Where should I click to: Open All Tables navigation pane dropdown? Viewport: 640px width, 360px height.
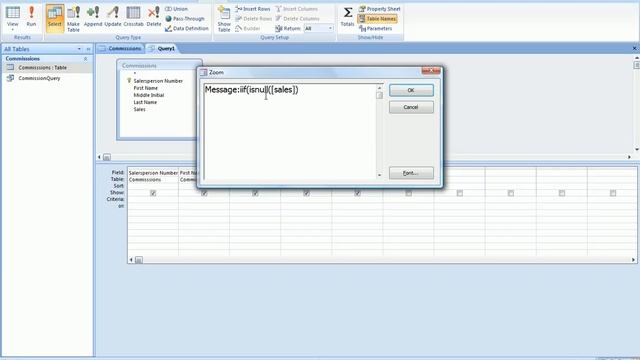pyautogui.click(x=79, y=49)
